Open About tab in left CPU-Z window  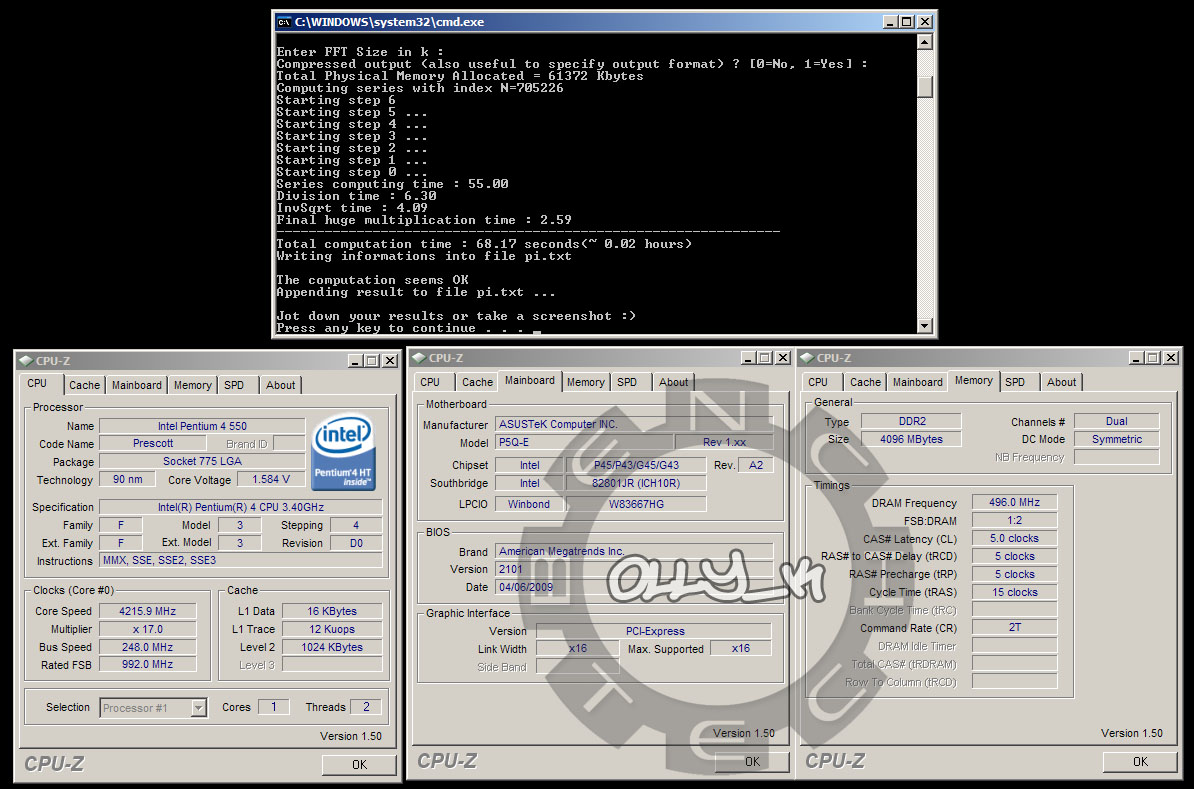pos(280,385)
